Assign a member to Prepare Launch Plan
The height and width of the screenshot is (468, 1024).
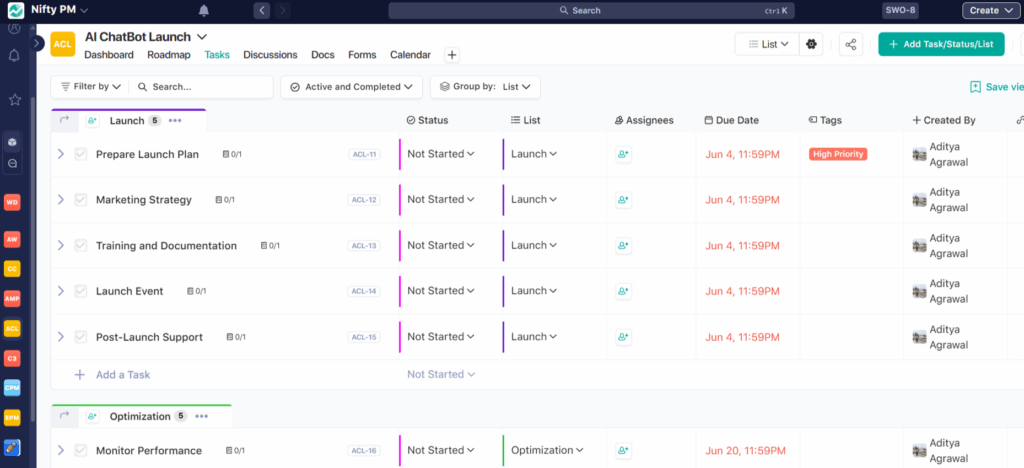tap(623, 154)
